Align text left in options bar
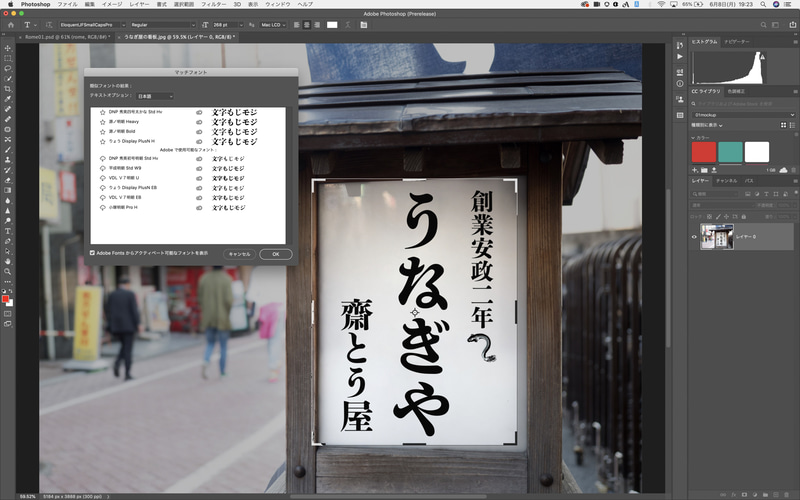Image resolution: width=800 pixels, height=500 pixels. pos(296,24)
